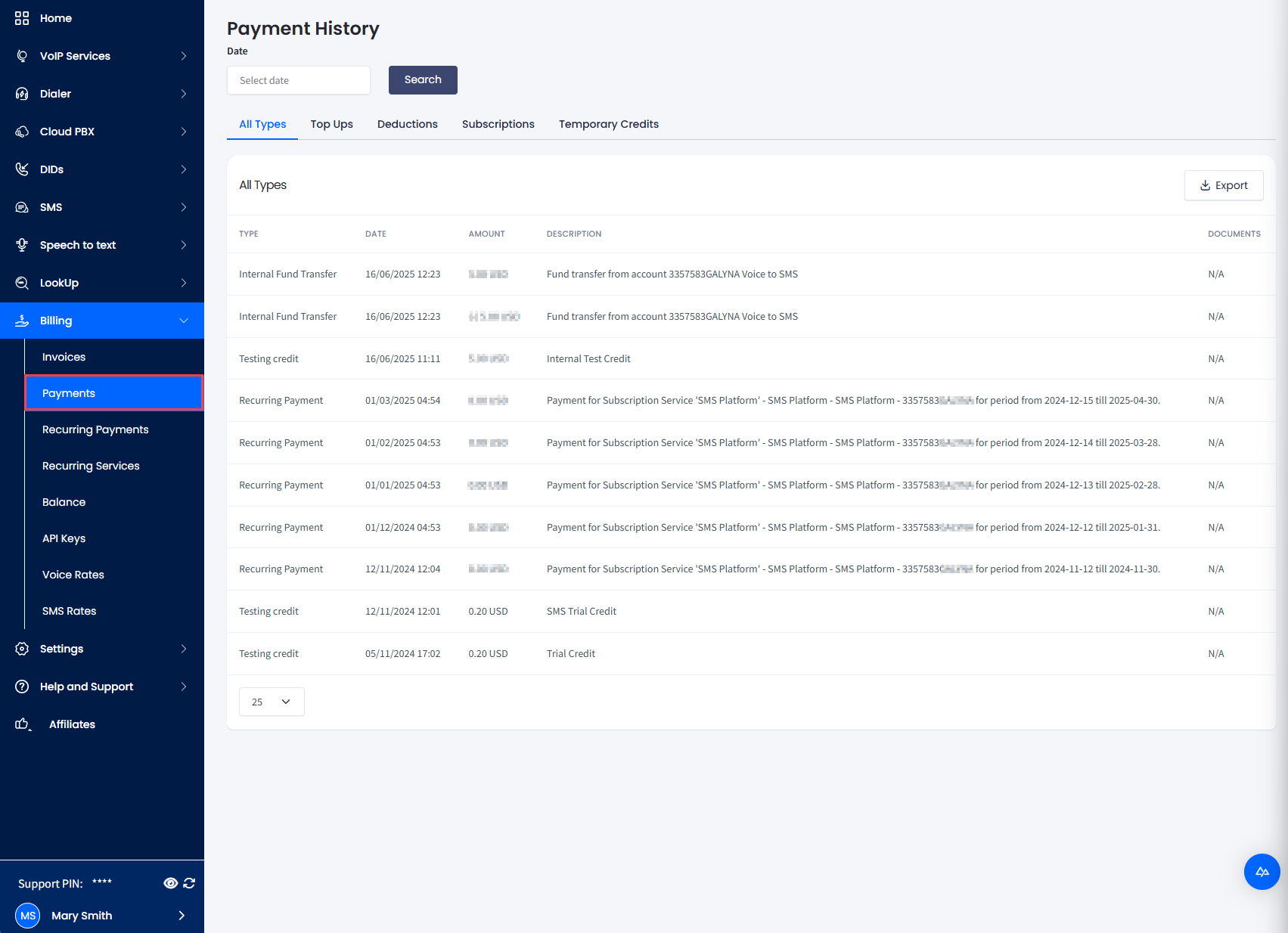Screen dimensions: 1288x933
Task: Click the LookUp magnifier icon
Action: pyautogui.click(x=22, y=282)
